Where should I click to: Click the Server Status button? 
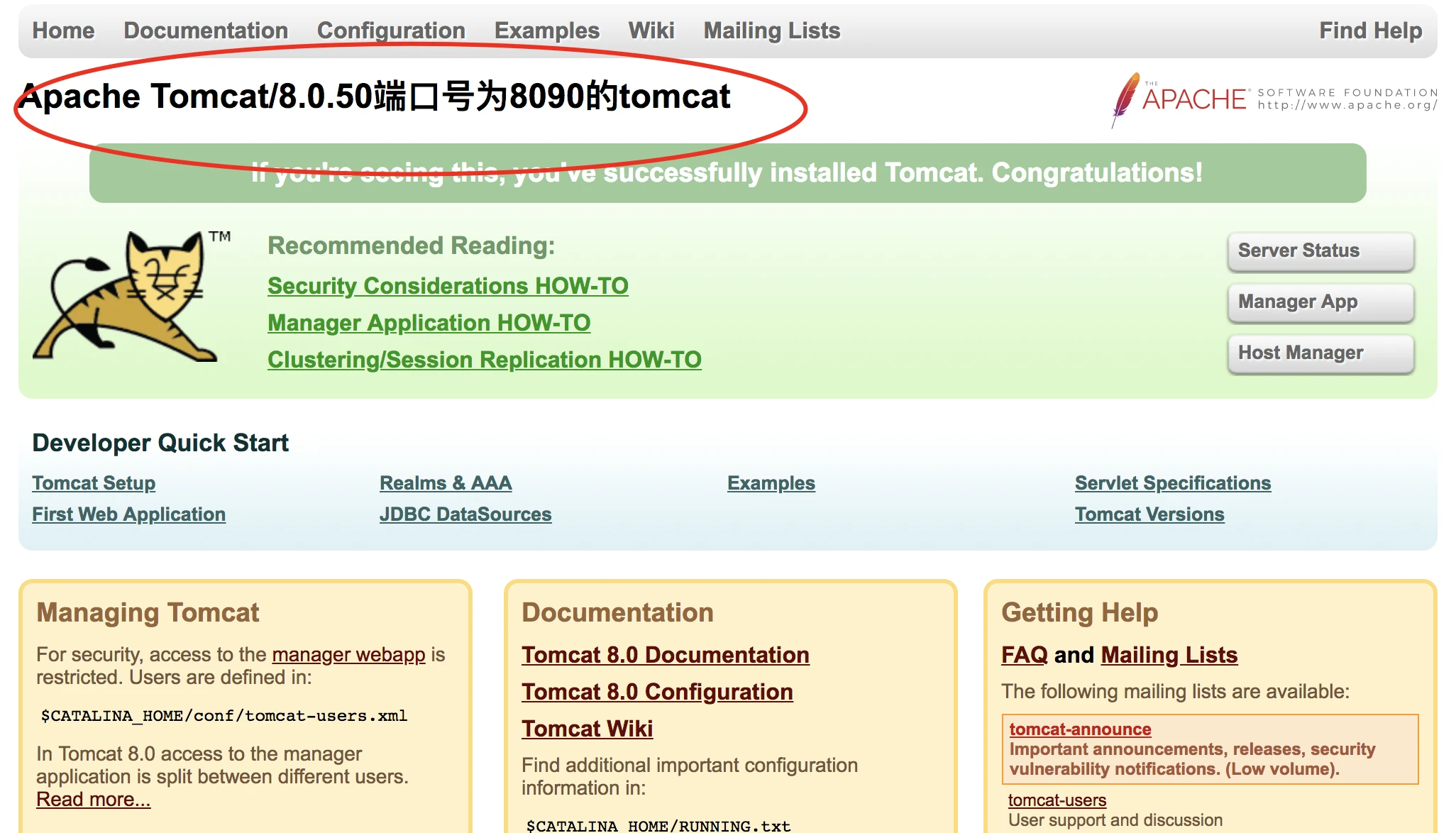(x=1320, y=251)
